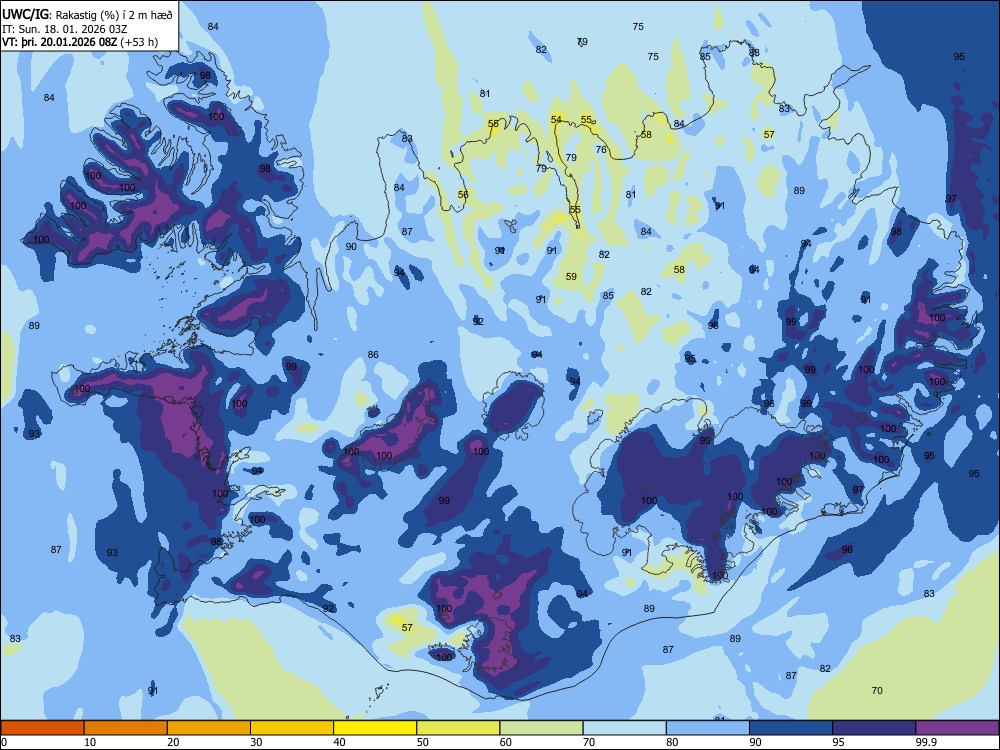Click the amber 30–40 legend swatch

click(x=292, y=728)
